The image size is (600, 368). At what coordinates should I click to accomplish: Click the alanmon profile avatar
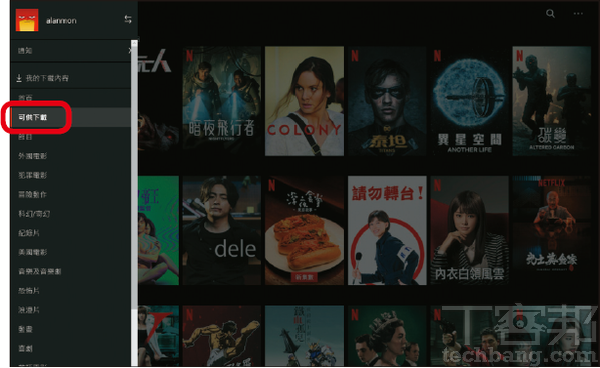[x=27, y=20]
